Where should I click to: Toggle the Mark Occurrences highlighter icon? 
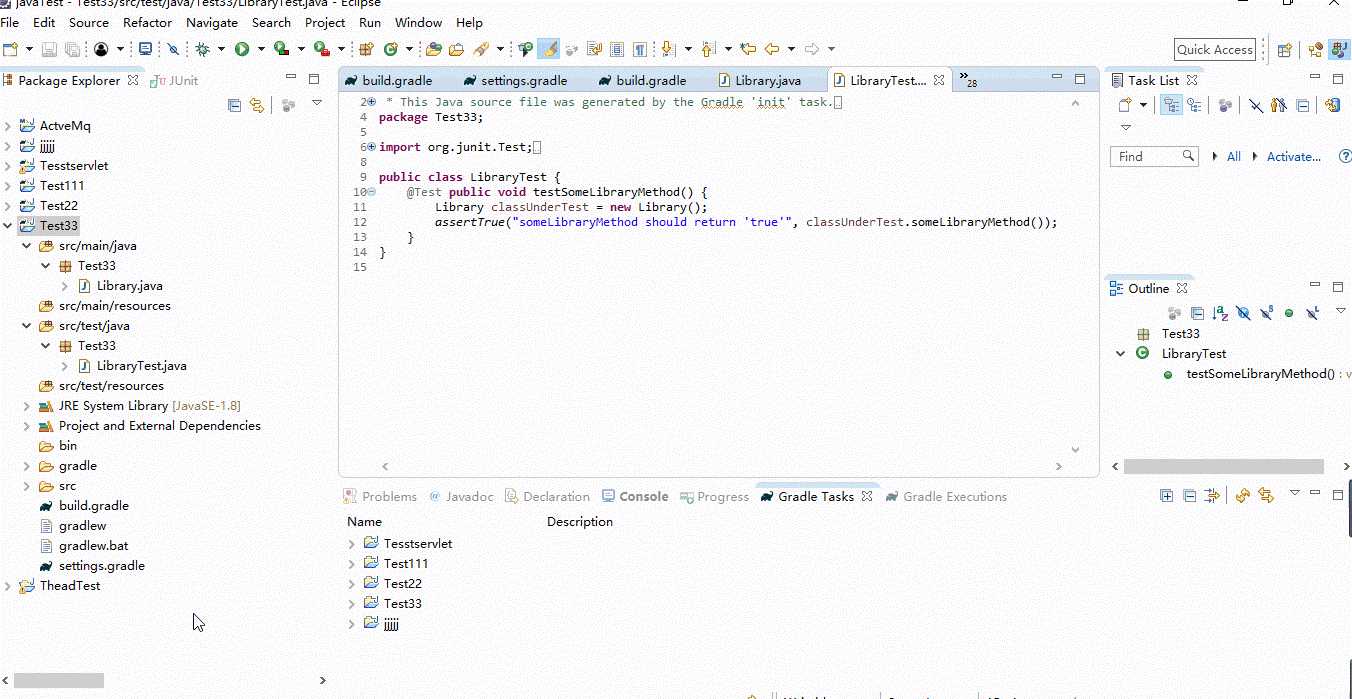(548, 49)
